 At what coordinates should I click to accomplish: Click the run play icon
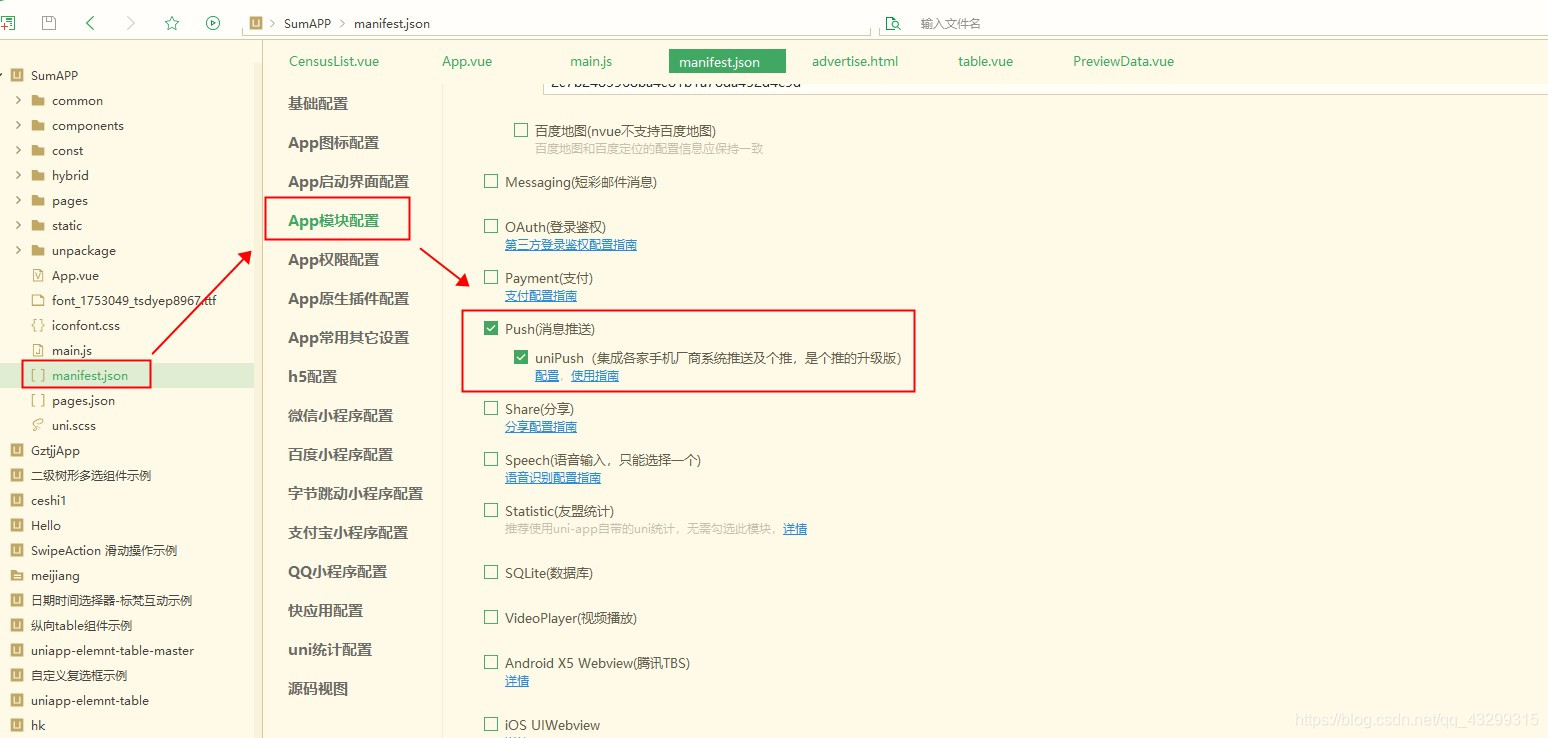pos(213,22)
